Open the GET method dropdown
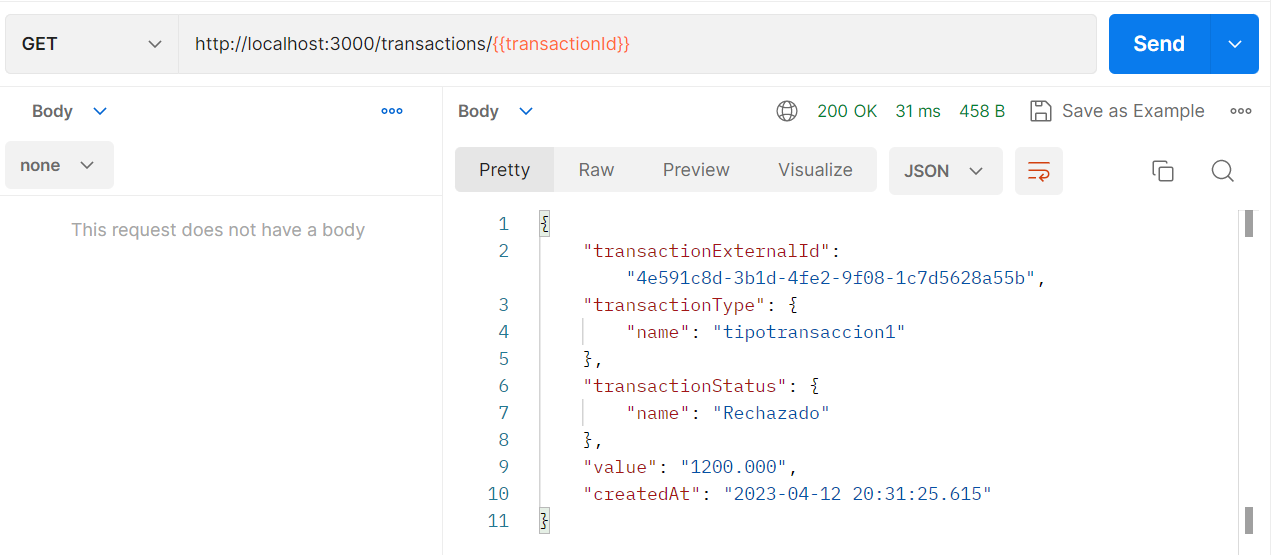This screenshot has width=1271, height=555. (92, 44)
